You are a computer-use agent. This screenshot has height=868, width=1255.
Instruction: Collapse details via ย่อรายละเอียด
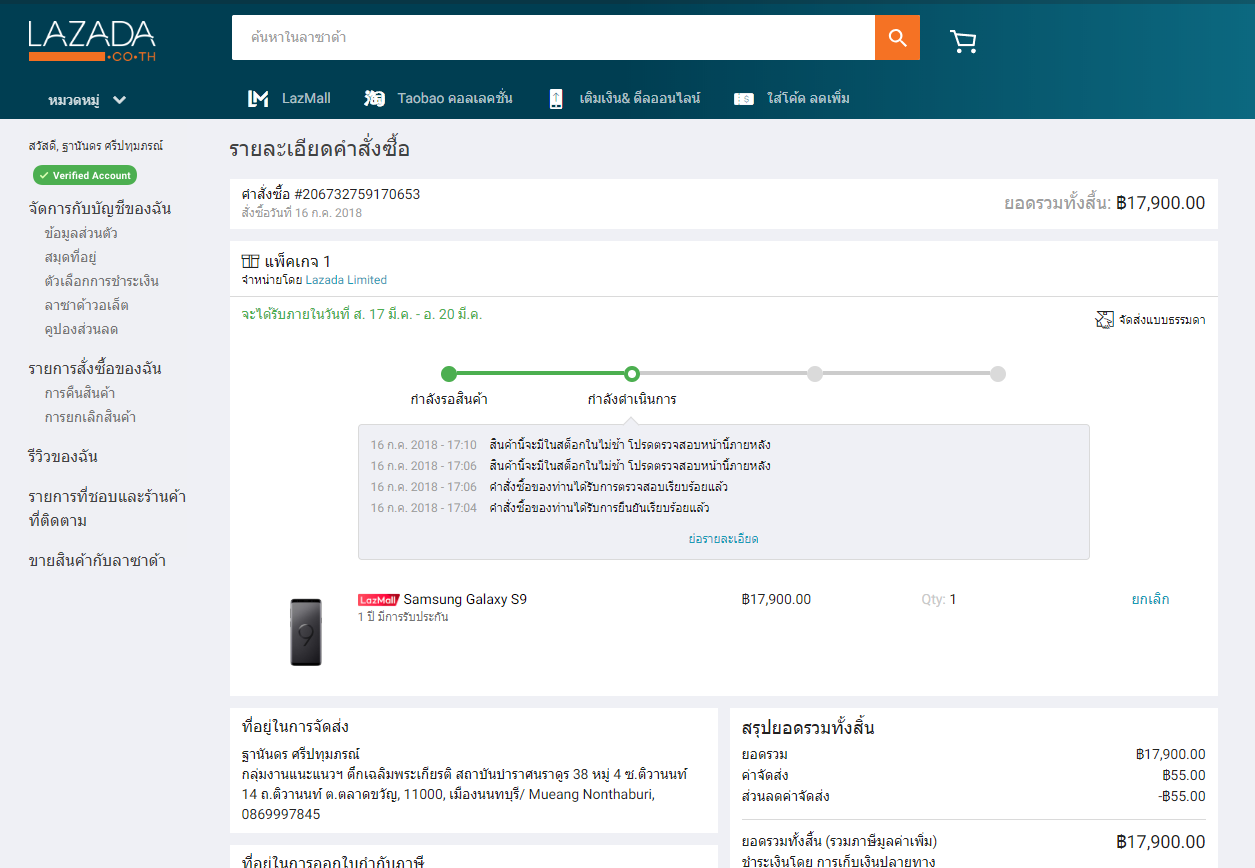[x=723, y=538]
